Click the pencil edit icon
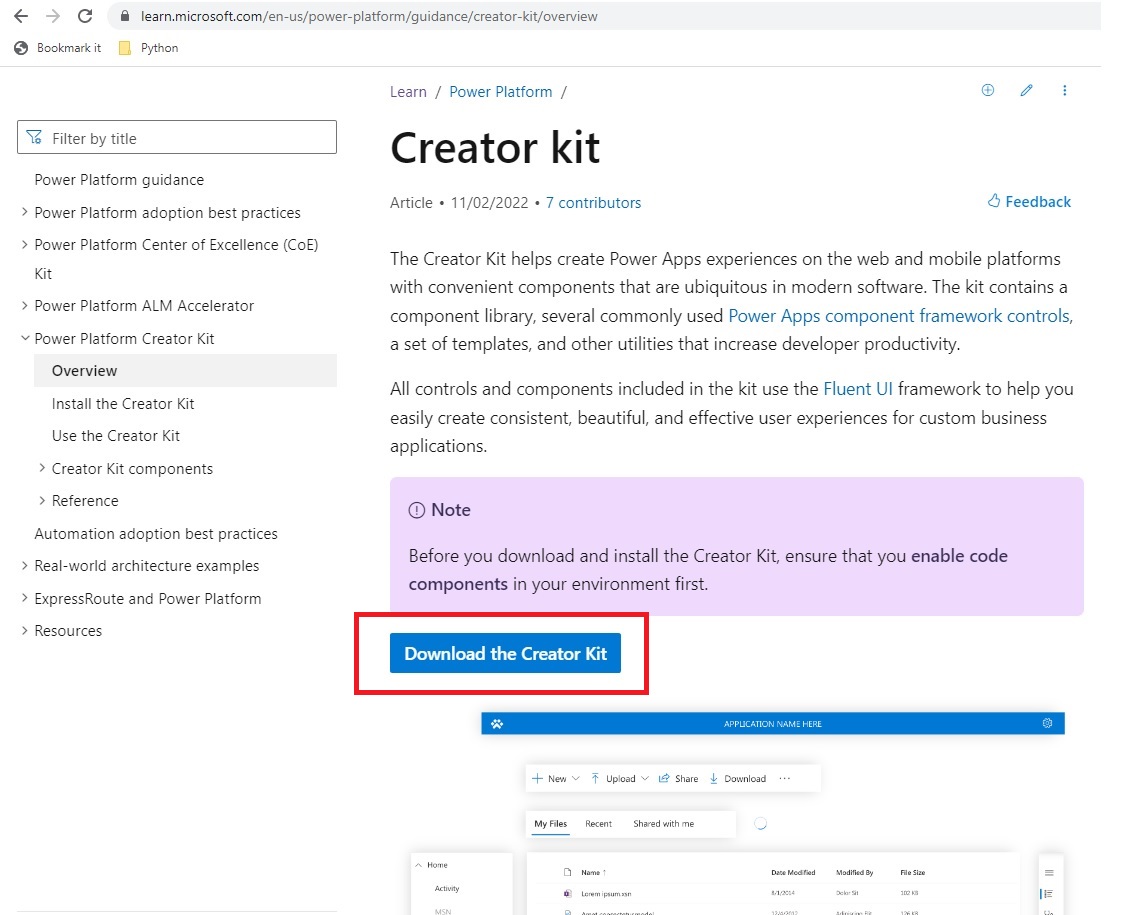1136x915 pixels. point(1026,91)
